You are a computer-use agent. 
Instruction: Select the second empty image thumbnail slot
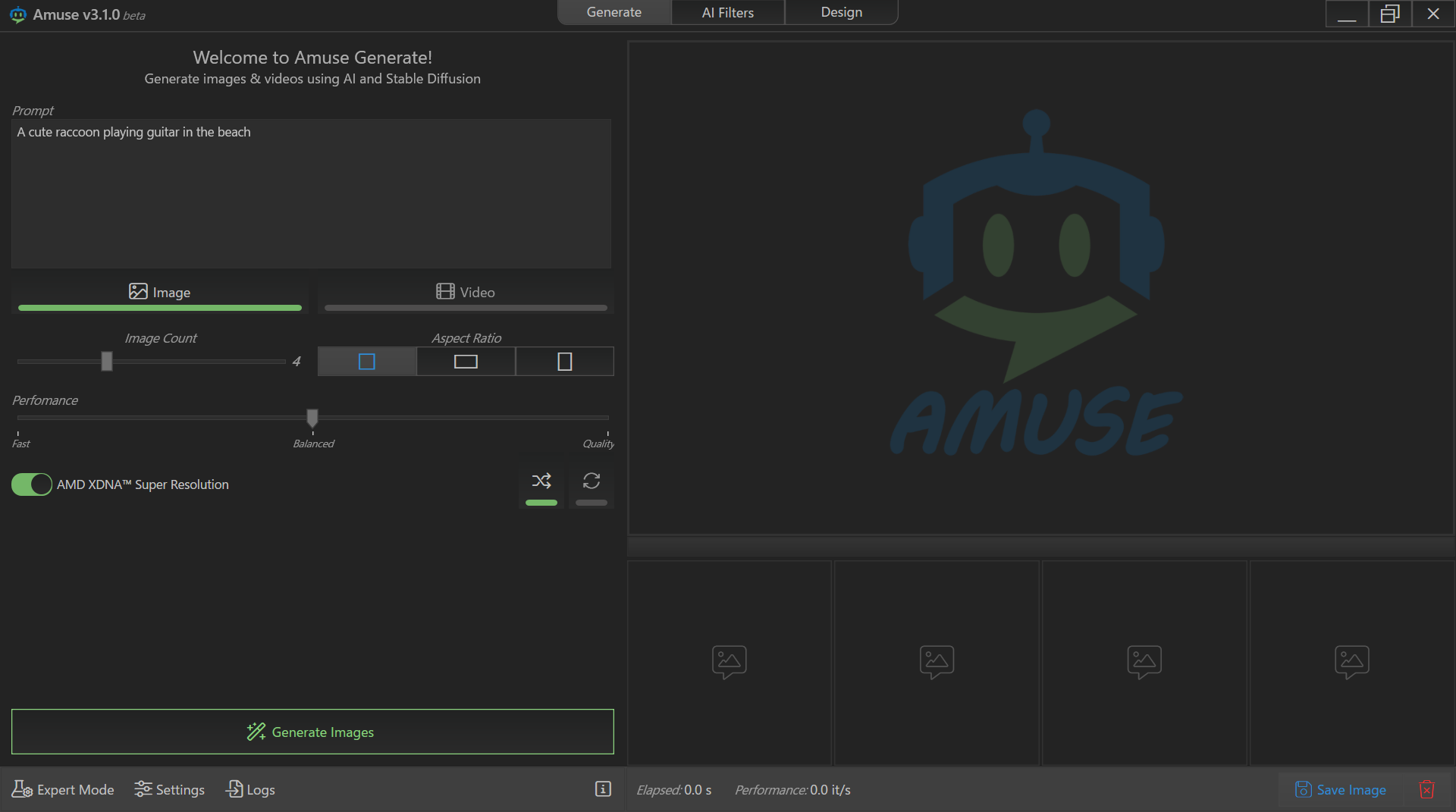tap(937, 663)
